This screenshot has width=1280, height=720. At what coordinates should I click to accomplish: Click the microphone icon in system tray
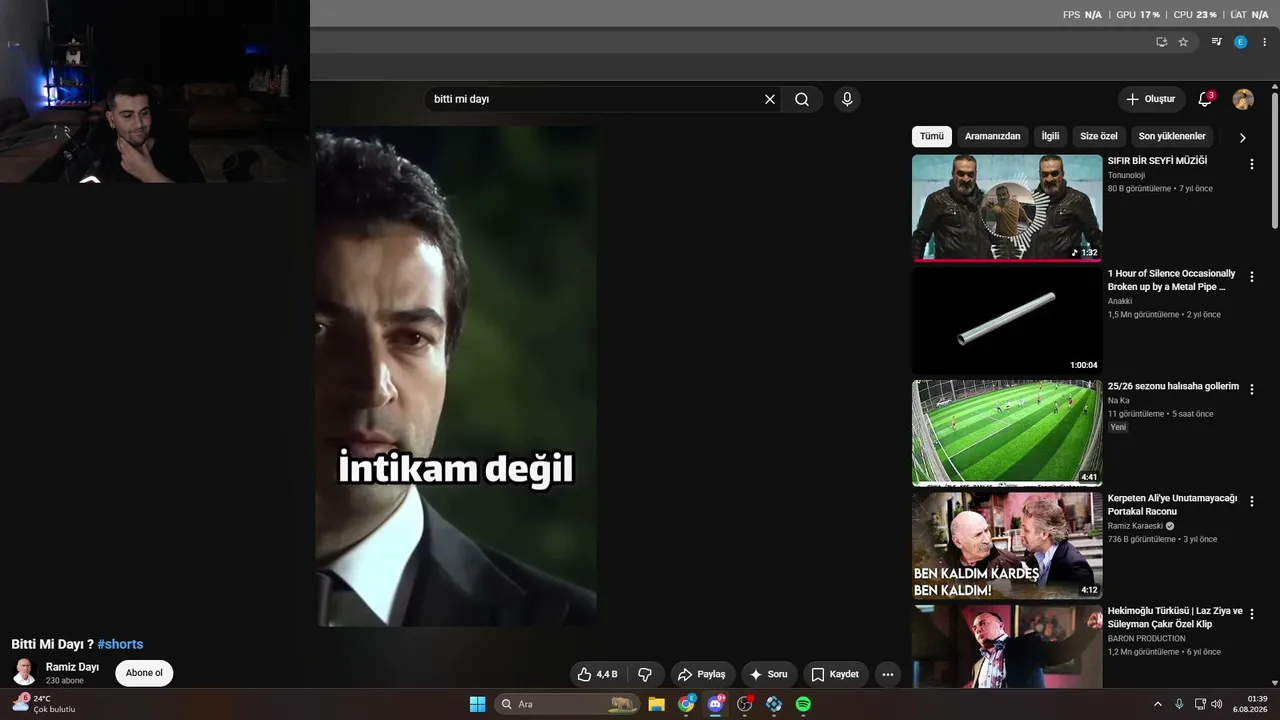(1179, 704)
